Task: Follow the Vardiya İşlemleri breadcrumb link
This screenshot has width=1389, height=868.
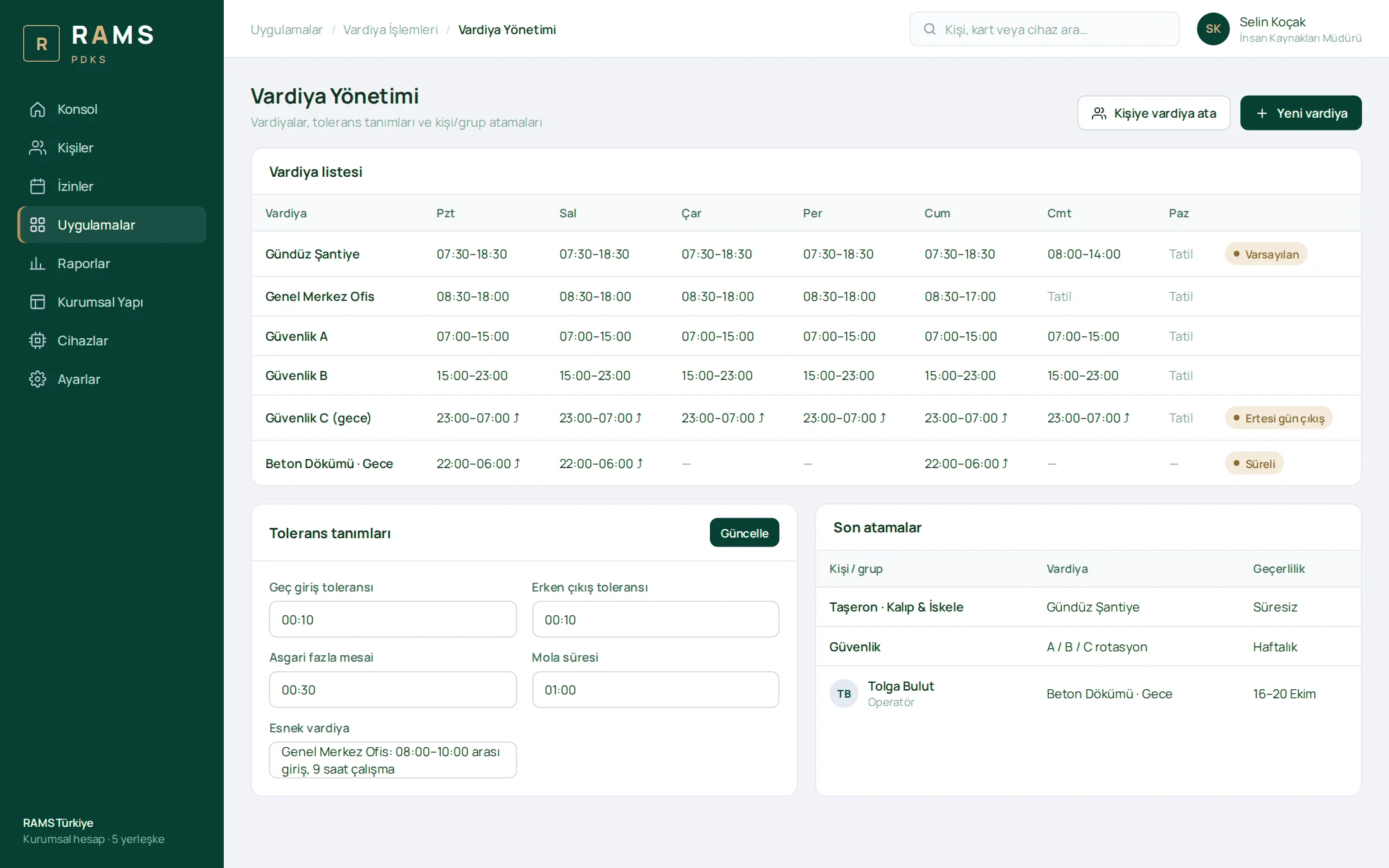Action: point(390,30)
